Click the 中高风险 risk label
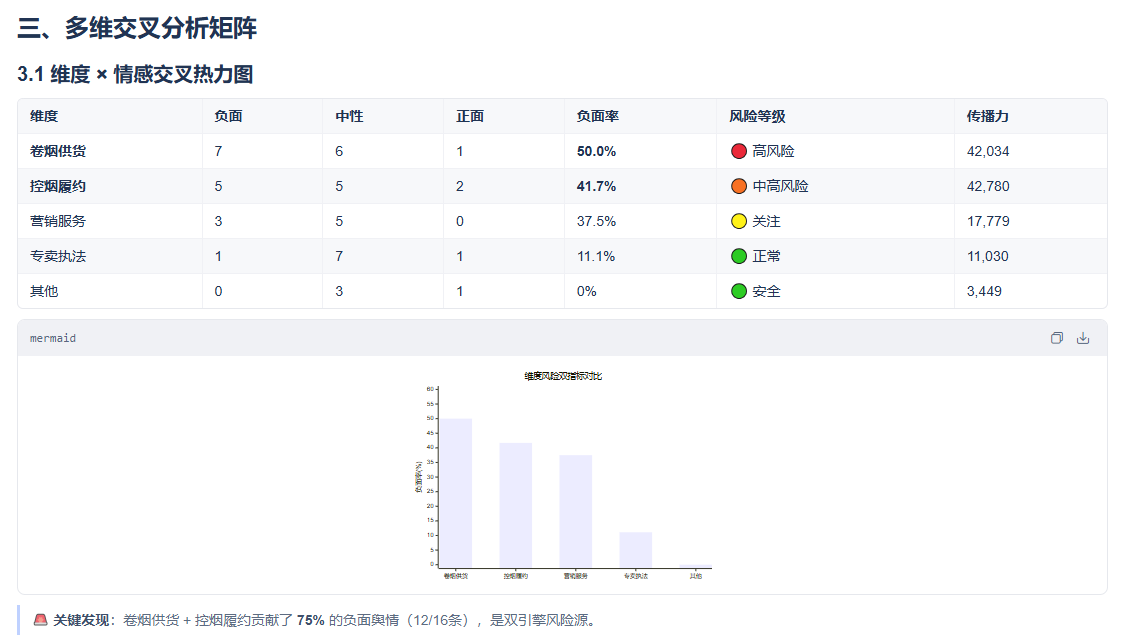 click(x=781, y=186)
